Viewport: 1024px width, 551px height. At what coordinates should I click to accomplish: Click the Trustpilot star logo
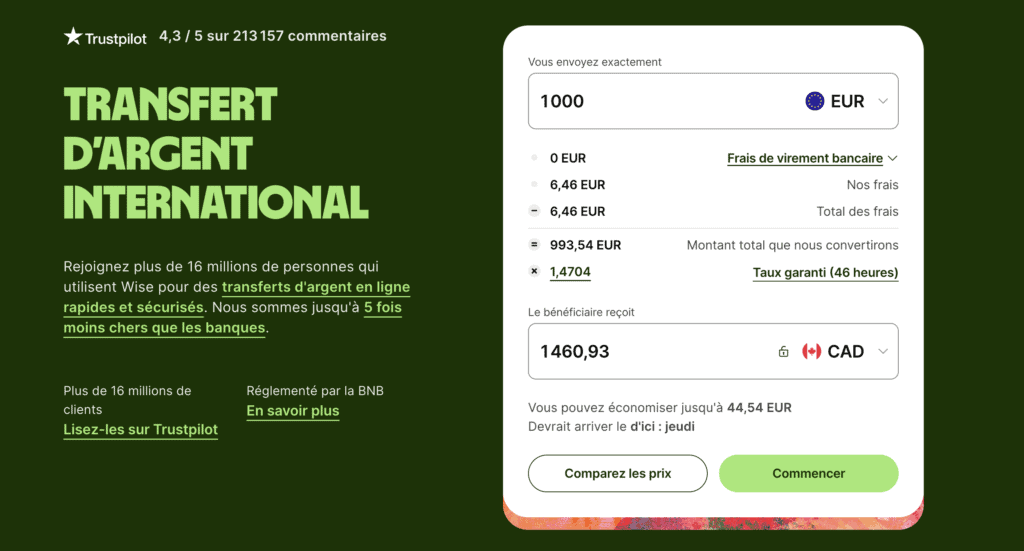pyautogui.click(x=73, y=37)
